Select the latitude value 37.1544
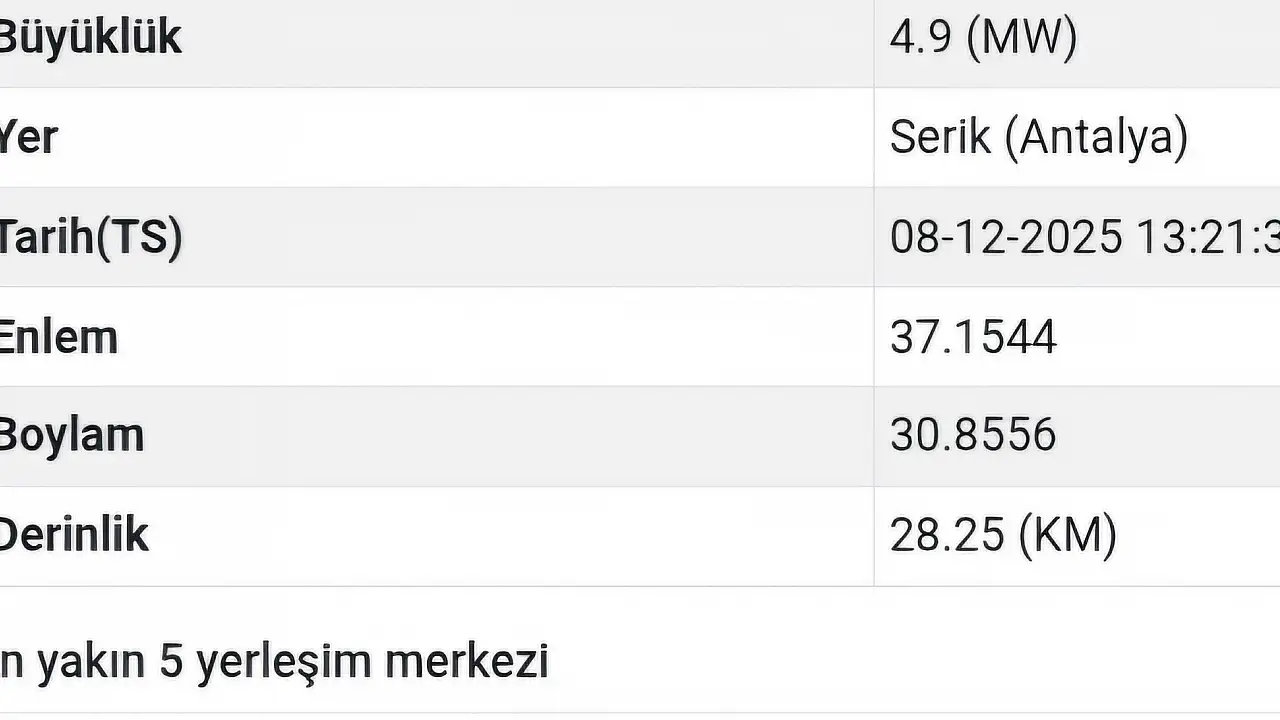The width and height of the screenshot is (1280, 720). [x=973, y=337]
